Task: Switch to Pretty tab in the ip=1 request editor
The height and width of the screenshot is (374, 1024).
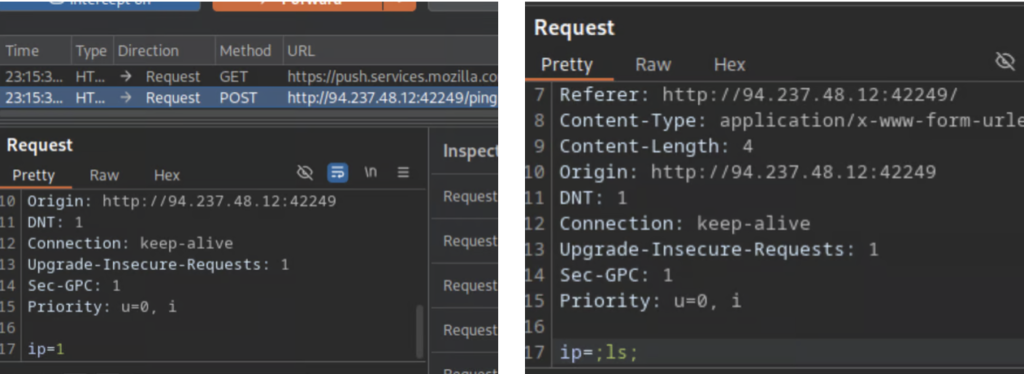Action: click(34, 175)
